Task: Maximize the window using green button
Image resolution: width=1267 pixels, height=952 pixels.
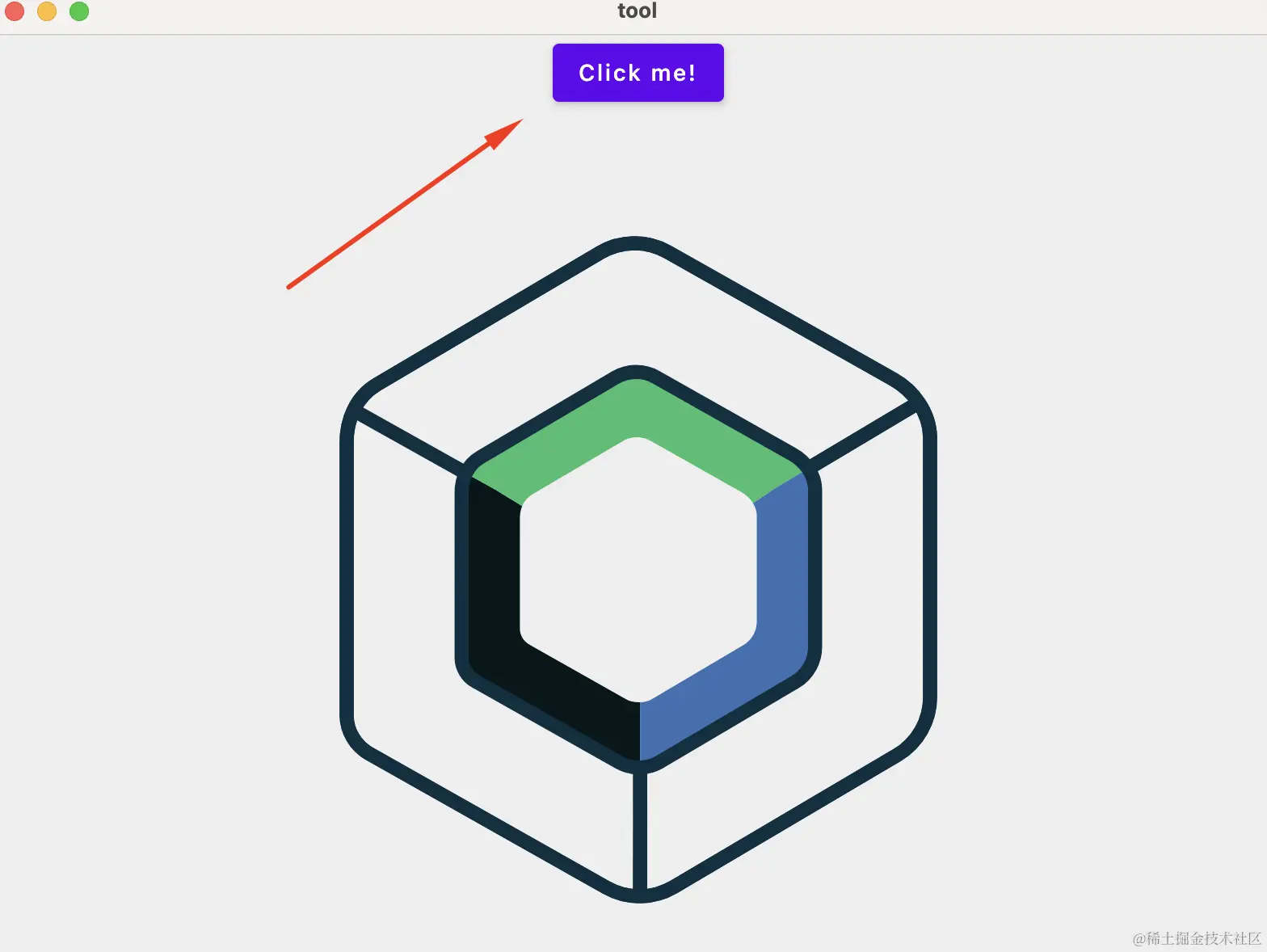Action: click(x=79, y=11)
